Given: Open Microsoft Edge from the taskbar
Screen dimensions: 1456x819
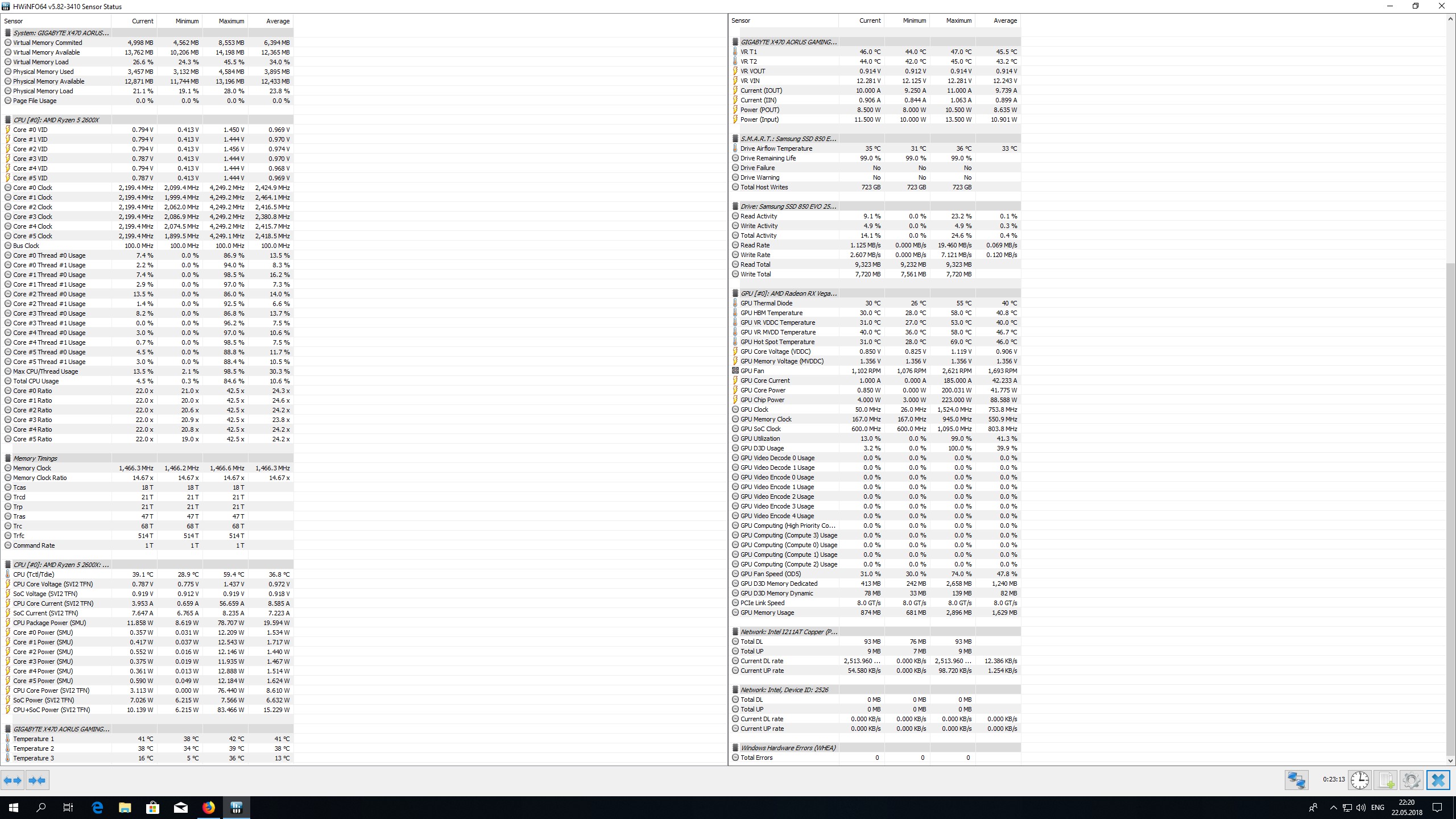Looking at the screenshot, I should (x=97, y=807).
